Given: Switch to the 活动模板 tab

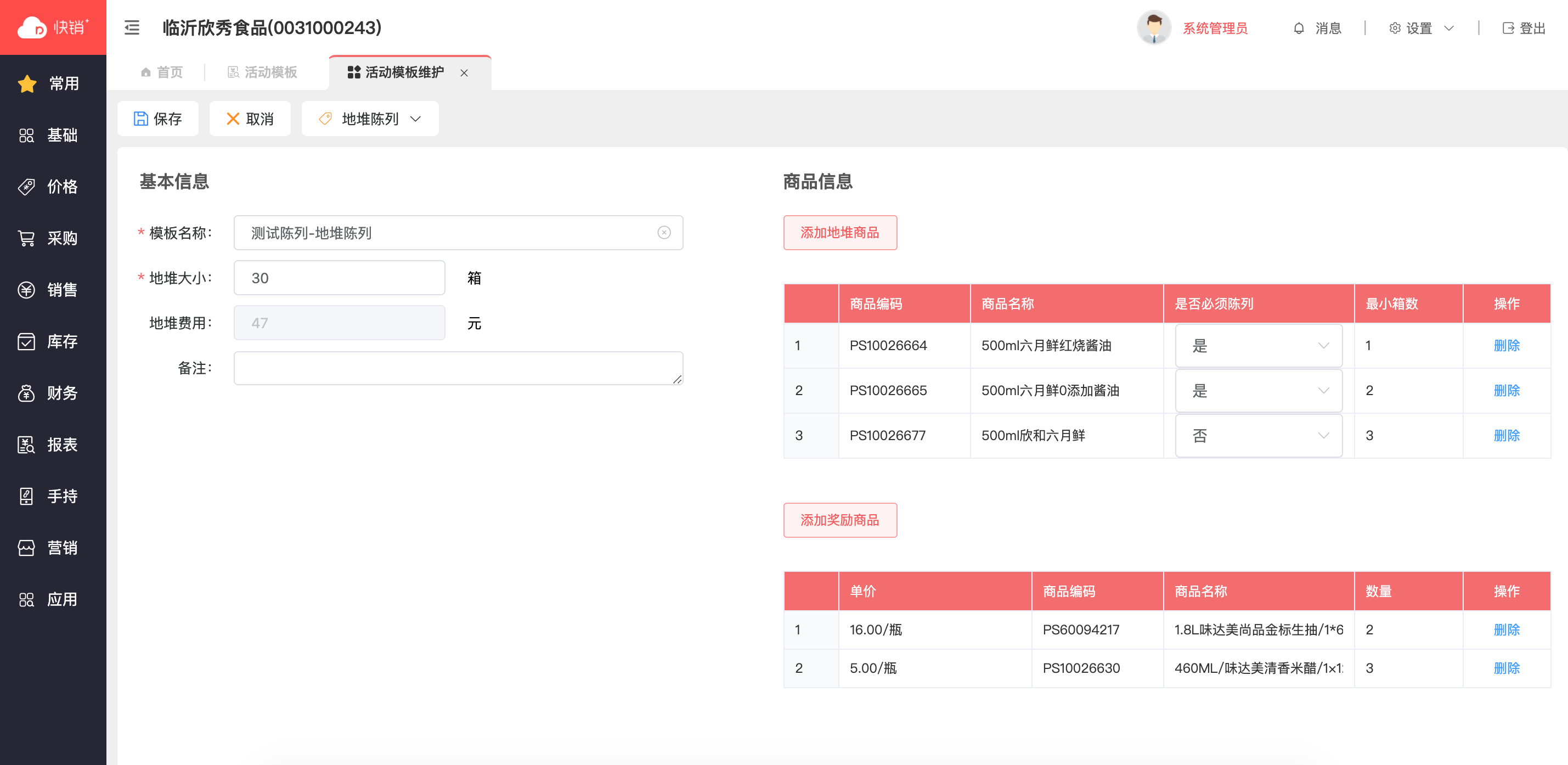Looking at the screenshot, I should pyautogui.click(x=262, y=72).
